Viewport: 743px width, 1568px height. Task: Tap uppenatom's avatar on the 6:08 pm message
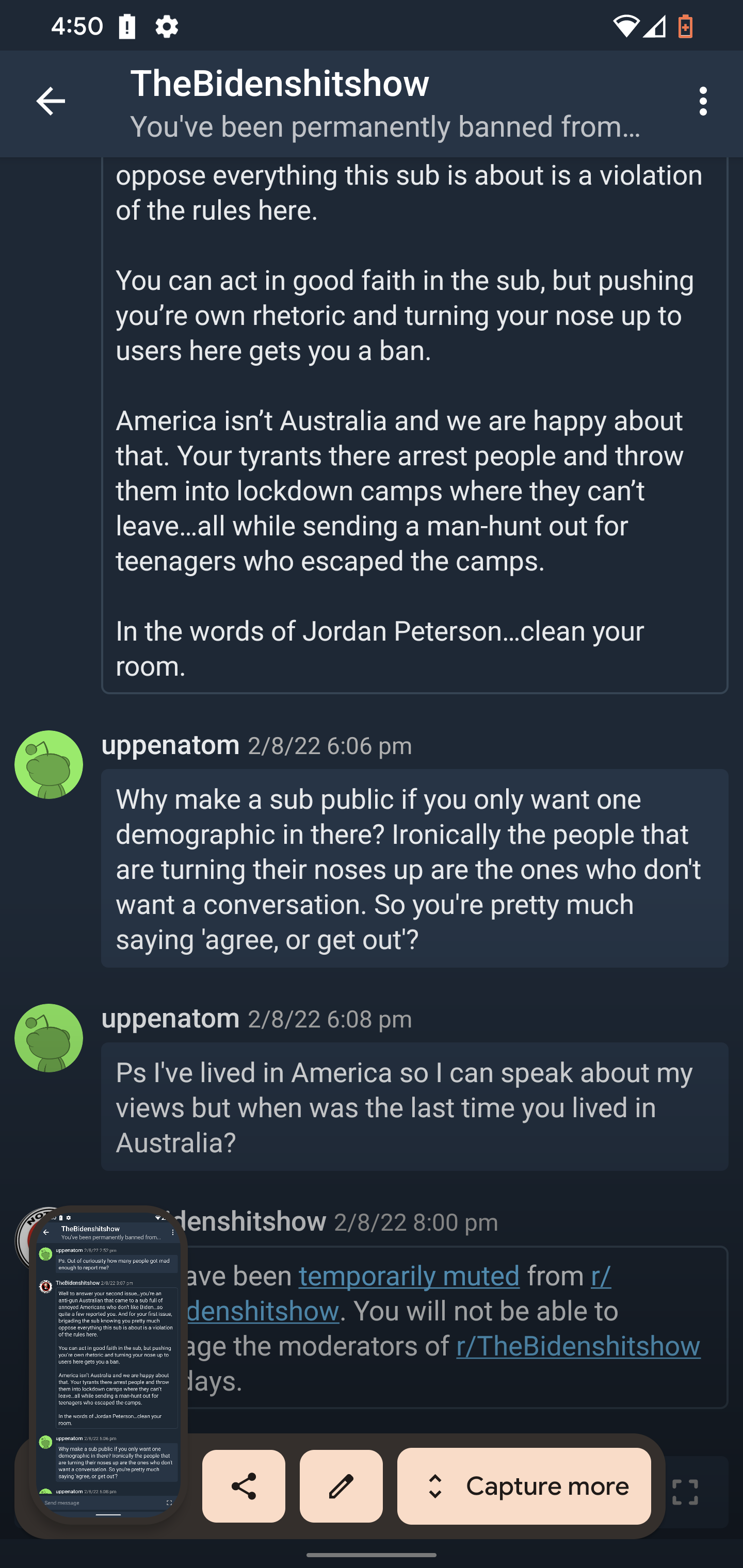point(49,1038)
